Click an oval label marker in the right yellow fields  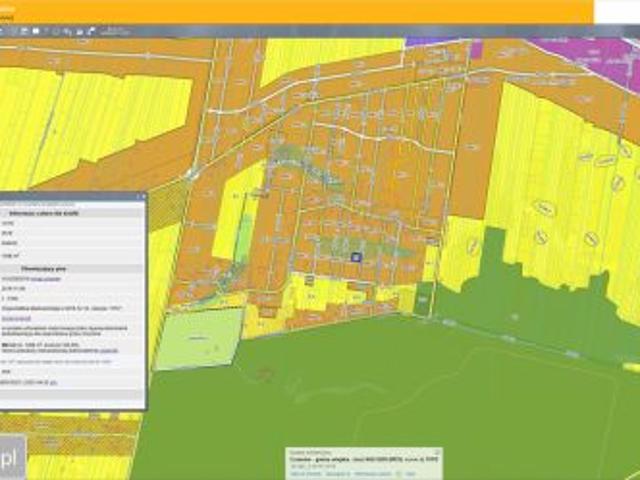coord(544,208)
